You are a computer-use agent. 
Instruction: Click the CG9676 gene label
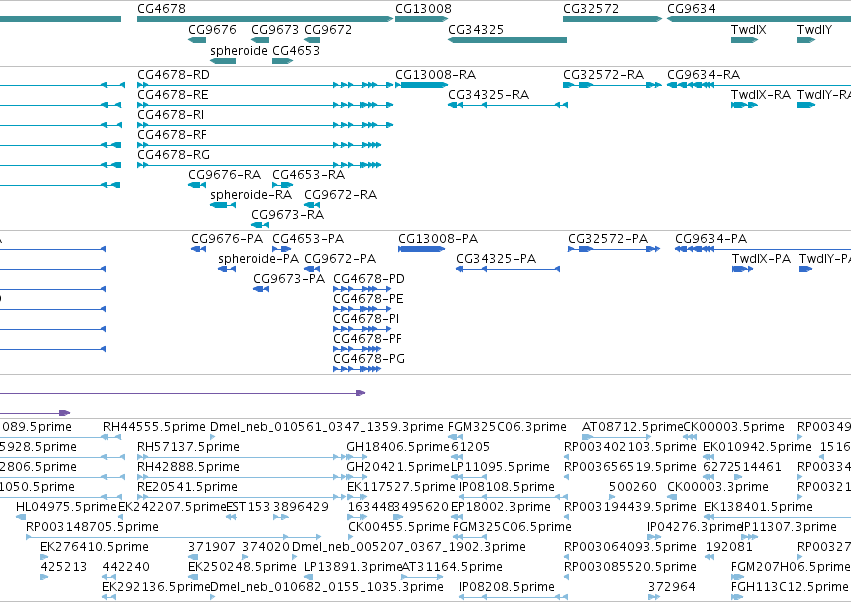pyautogui.click(x=212, y=30)
